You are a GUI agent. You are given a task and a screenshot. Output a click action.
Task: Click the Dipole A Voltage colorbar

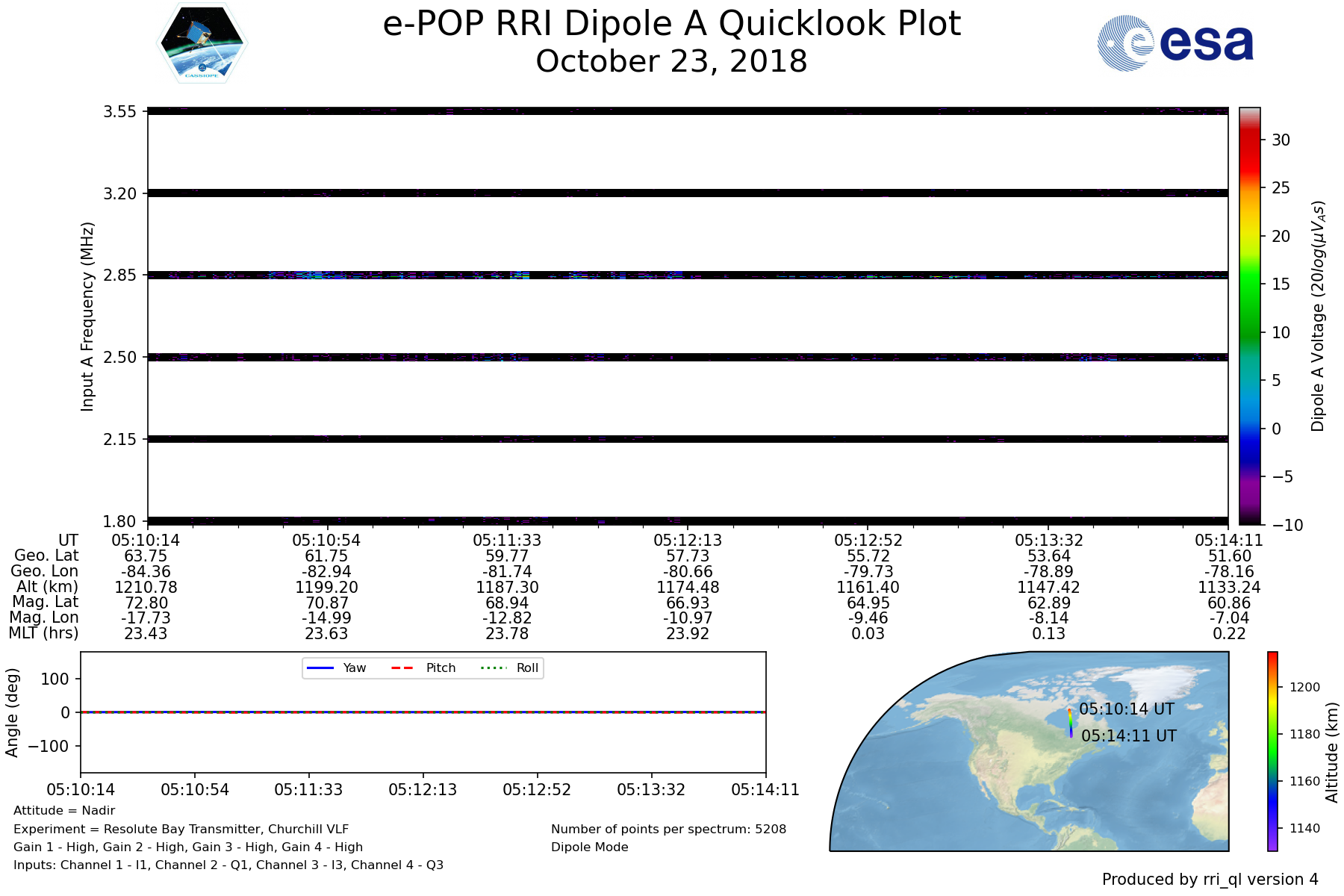pos(1249,316)
